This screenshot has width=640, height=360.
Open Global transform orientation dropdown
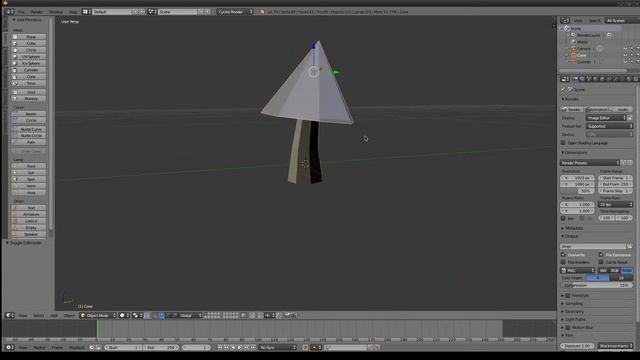(189, 316)
